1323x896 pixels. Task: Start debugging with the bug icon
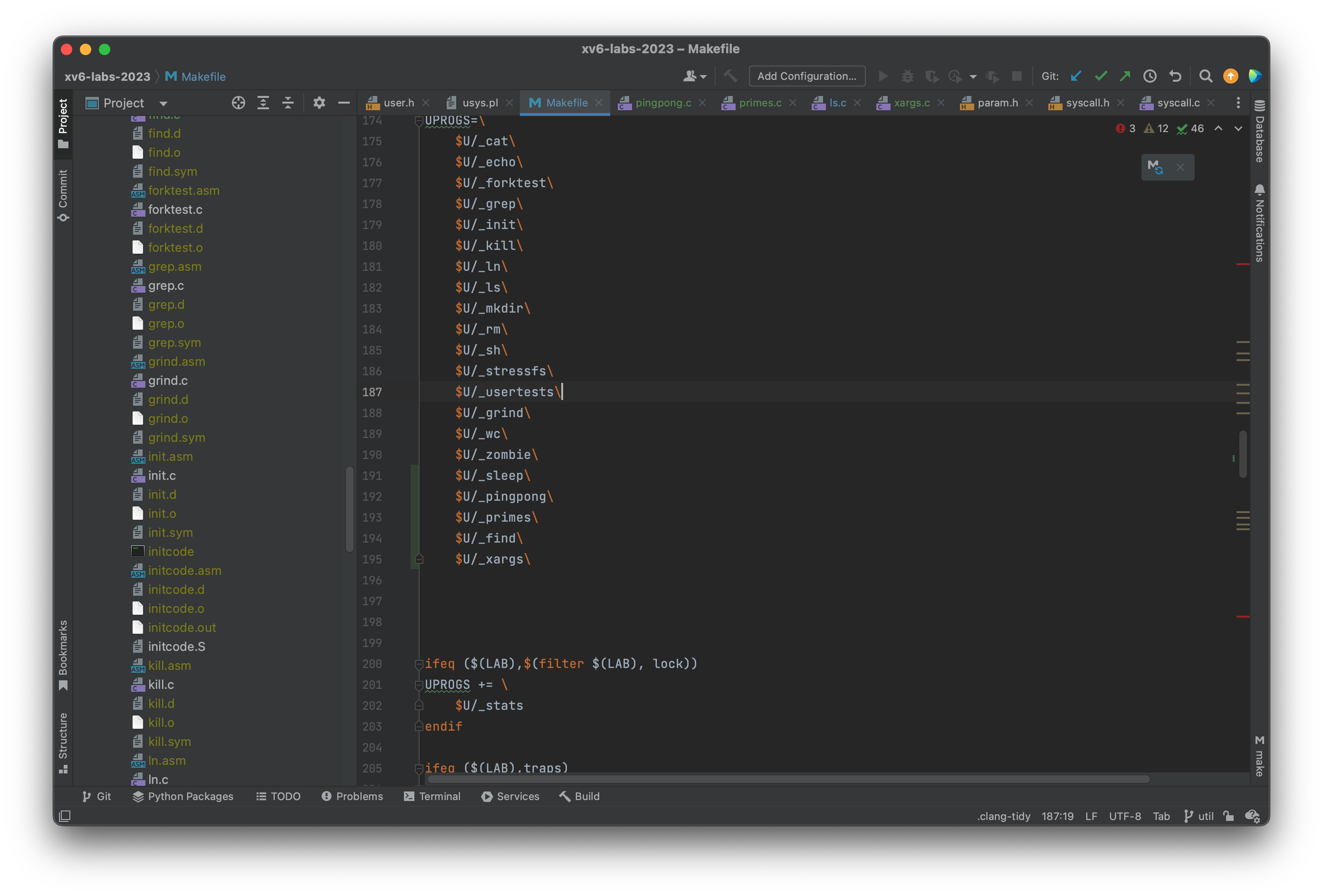[x=908, y=76]
